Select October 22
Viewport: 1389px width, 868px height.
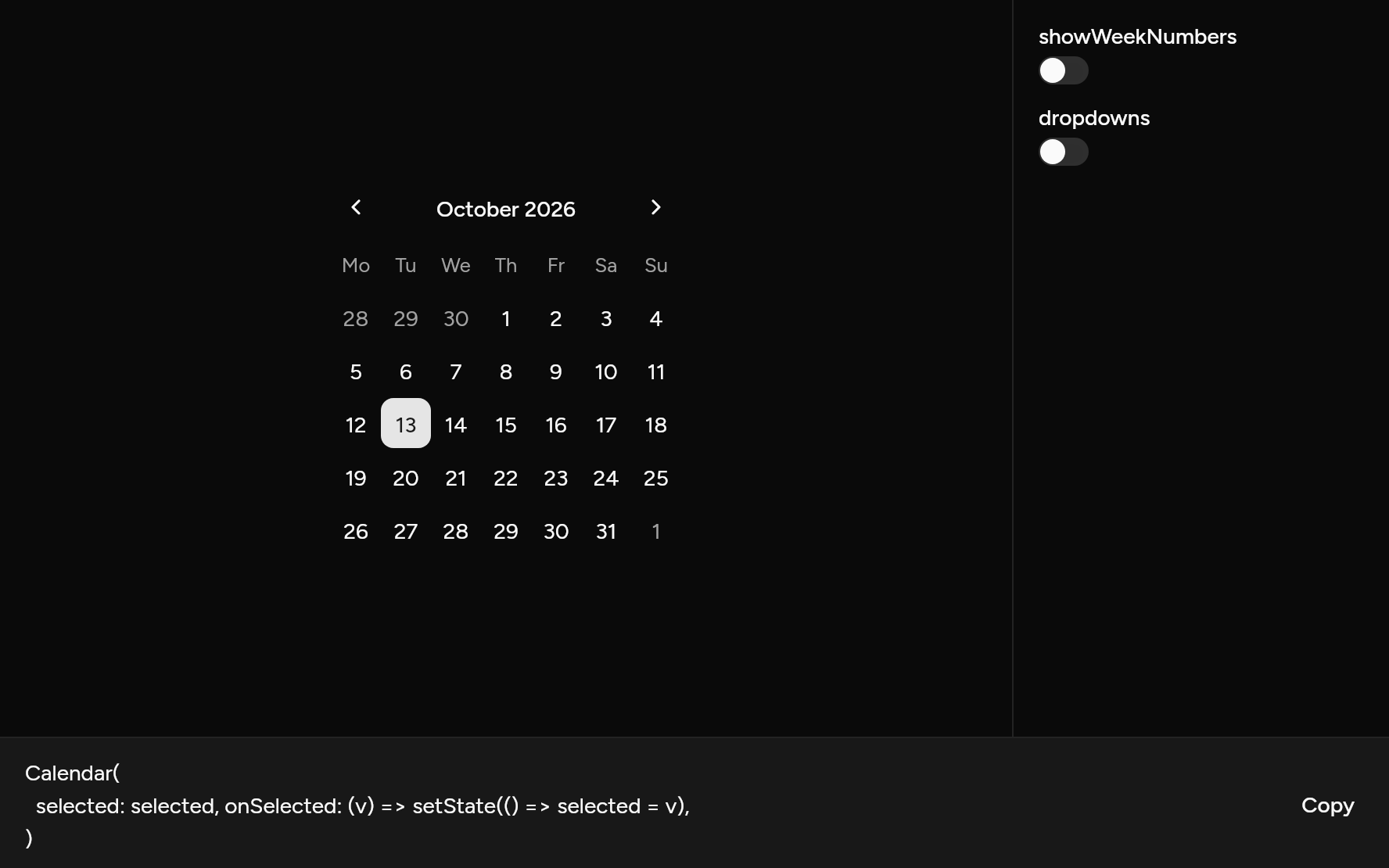point(506,478)
